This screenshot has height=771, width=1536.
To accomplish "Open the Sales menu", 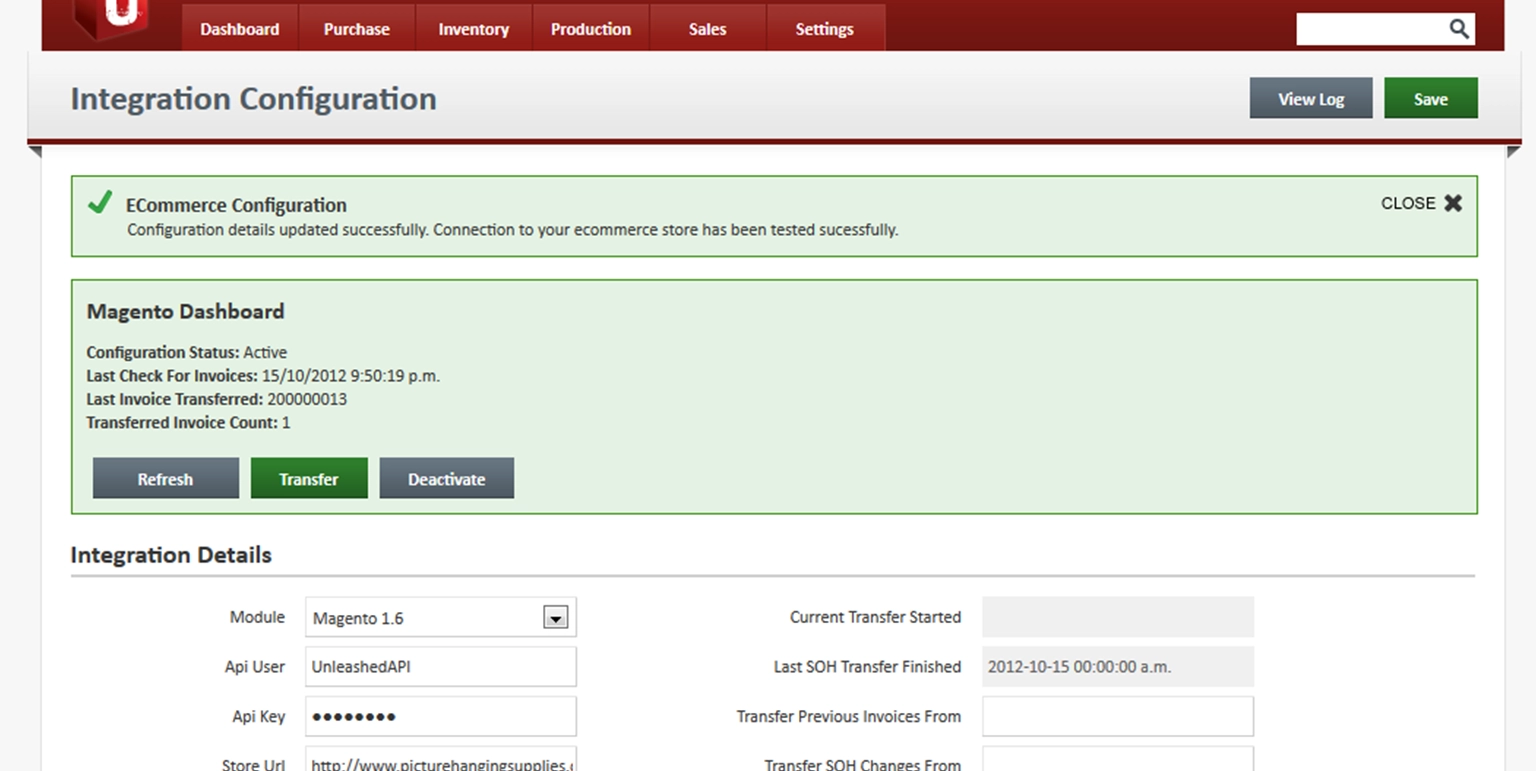I will click(x=707, y=29).
